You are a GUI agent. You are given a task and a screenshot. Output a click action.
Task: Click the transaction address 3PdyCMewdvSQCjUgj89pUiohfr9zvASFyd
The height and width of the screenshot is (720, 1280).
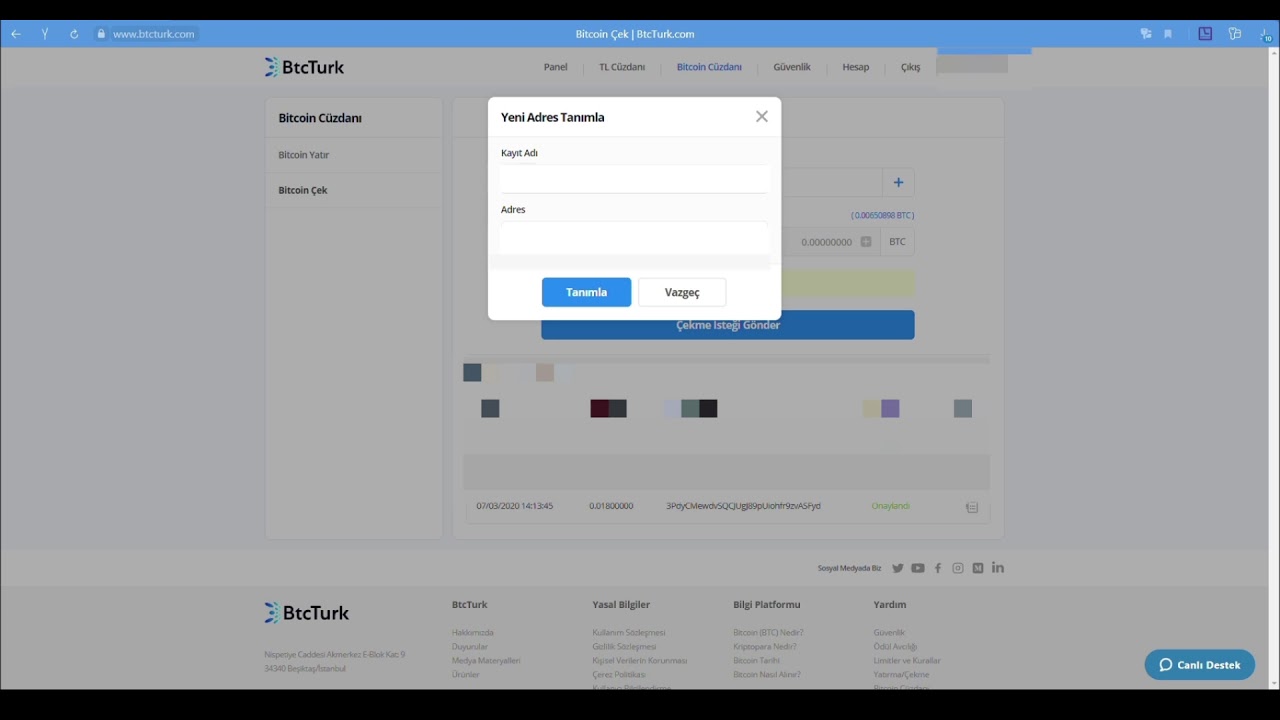(743, 506)
